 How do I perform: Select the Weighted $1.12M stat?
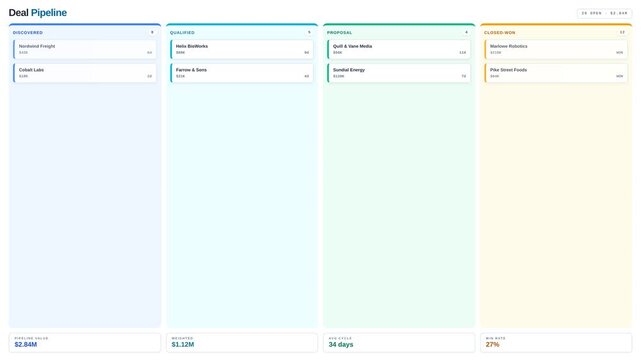[x=242, y=342]
